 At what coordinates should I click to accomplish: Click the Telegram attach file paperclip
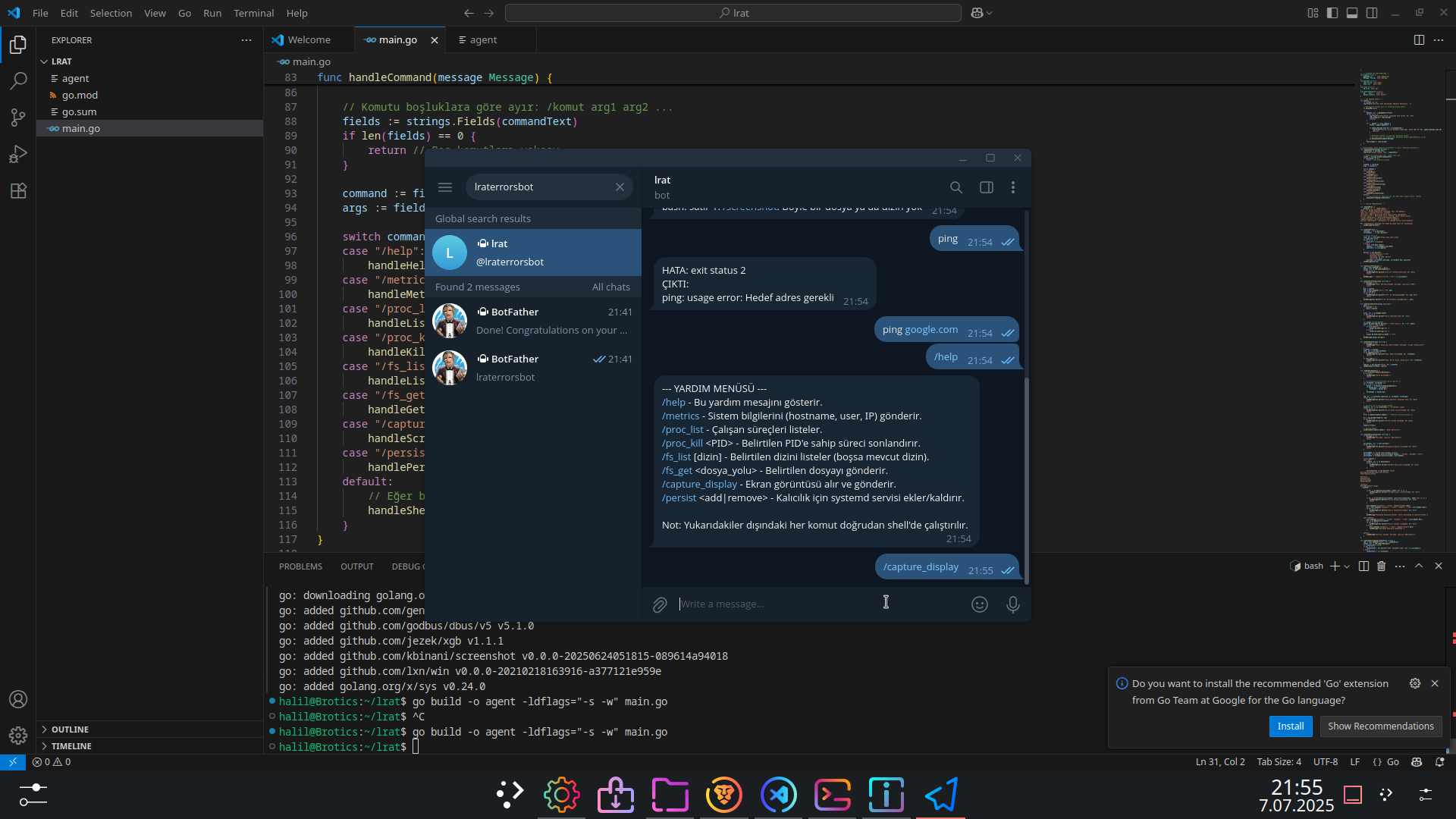click(x=660, y=604)
